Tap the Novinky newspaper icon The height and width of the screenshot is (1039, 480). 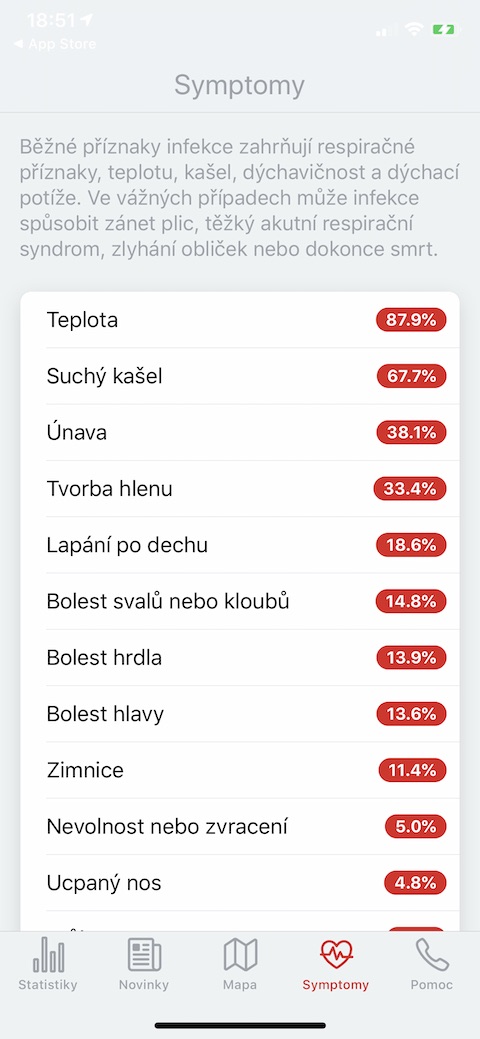point(144,954)
